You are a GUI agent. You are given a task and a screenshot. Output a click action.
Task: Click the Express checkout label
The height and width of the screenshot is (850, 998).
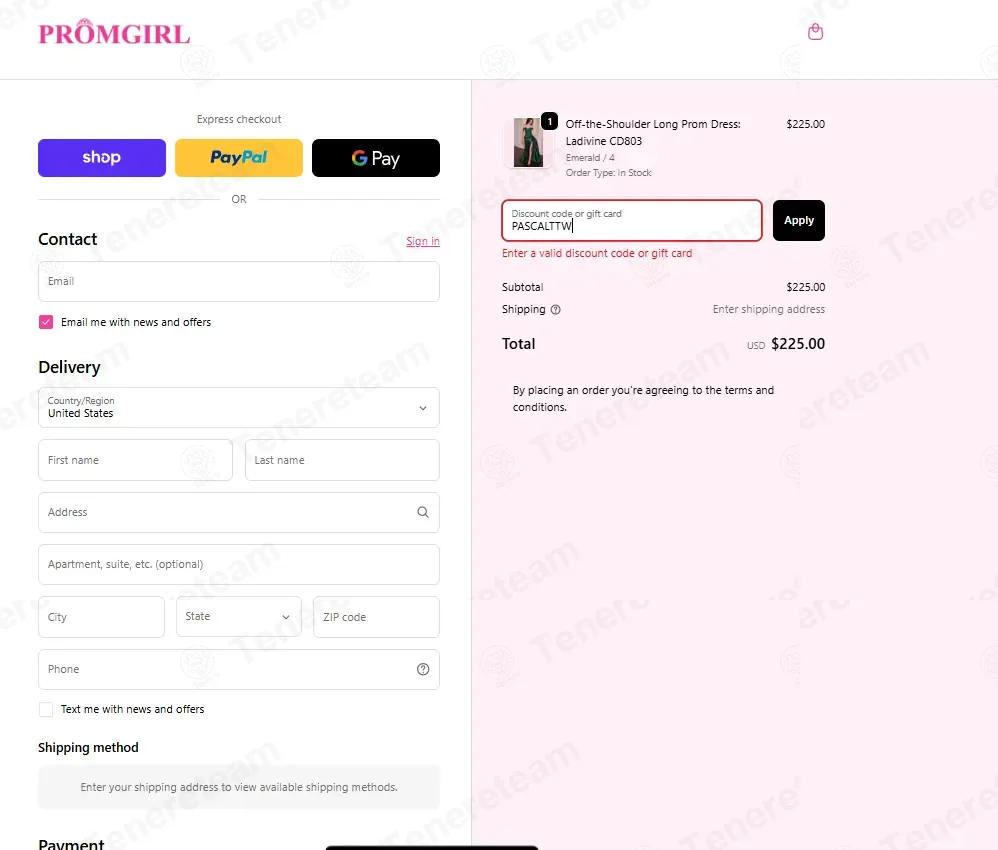[x=239, y=119]
